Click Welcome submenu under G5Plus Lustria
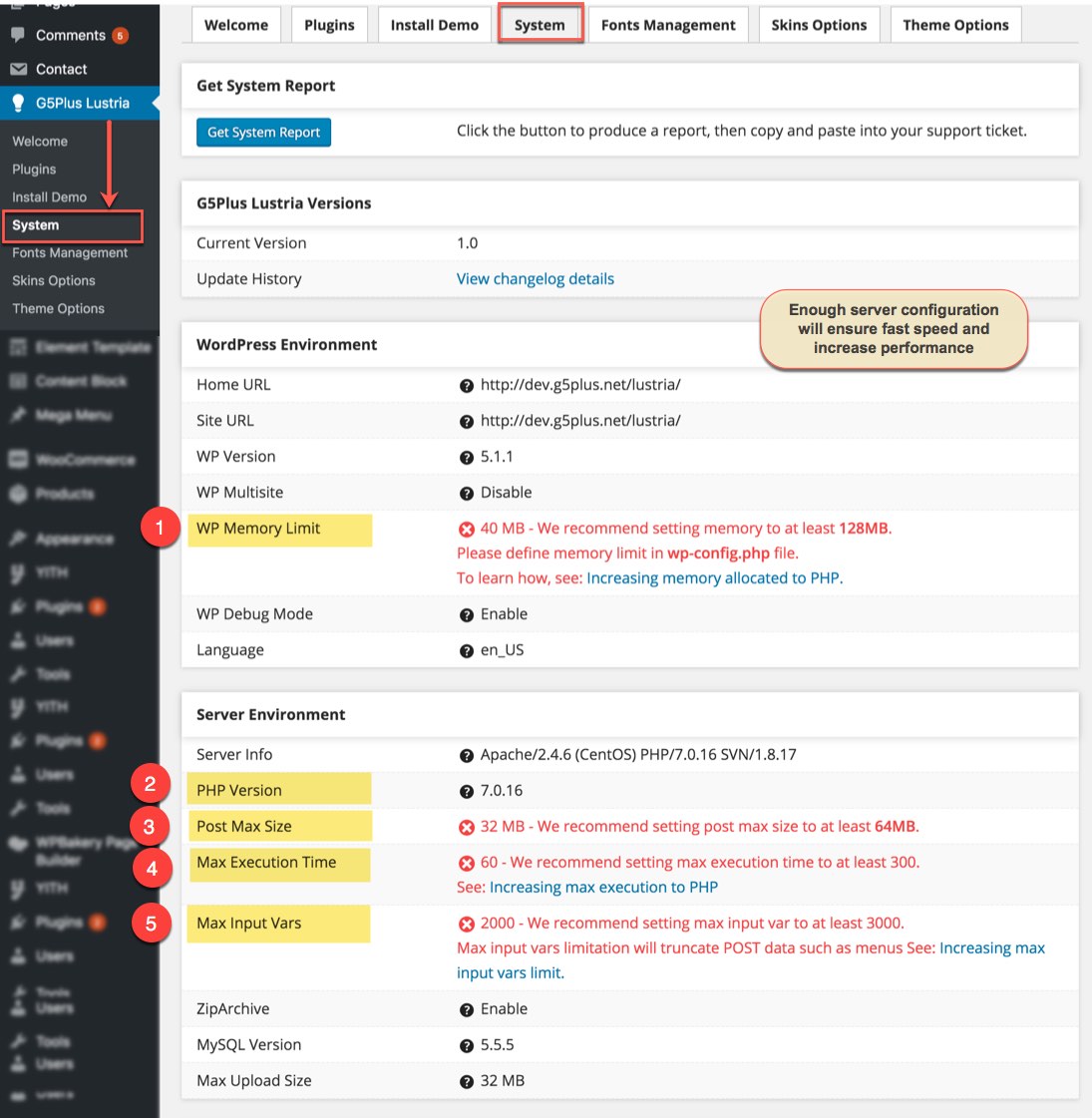Image resolution: width=1092 pixels, height=1118 pixels. point(40,142)
